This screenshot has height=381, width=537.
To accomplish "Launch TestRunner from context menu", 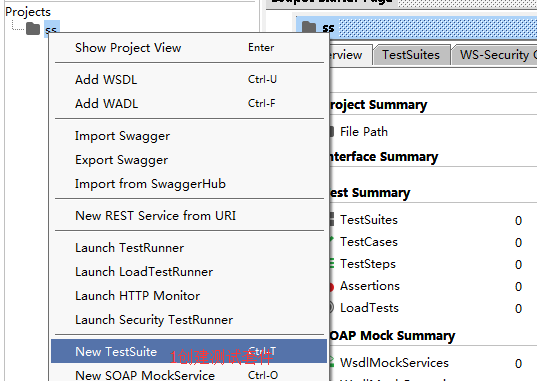I will click(189, 248).
